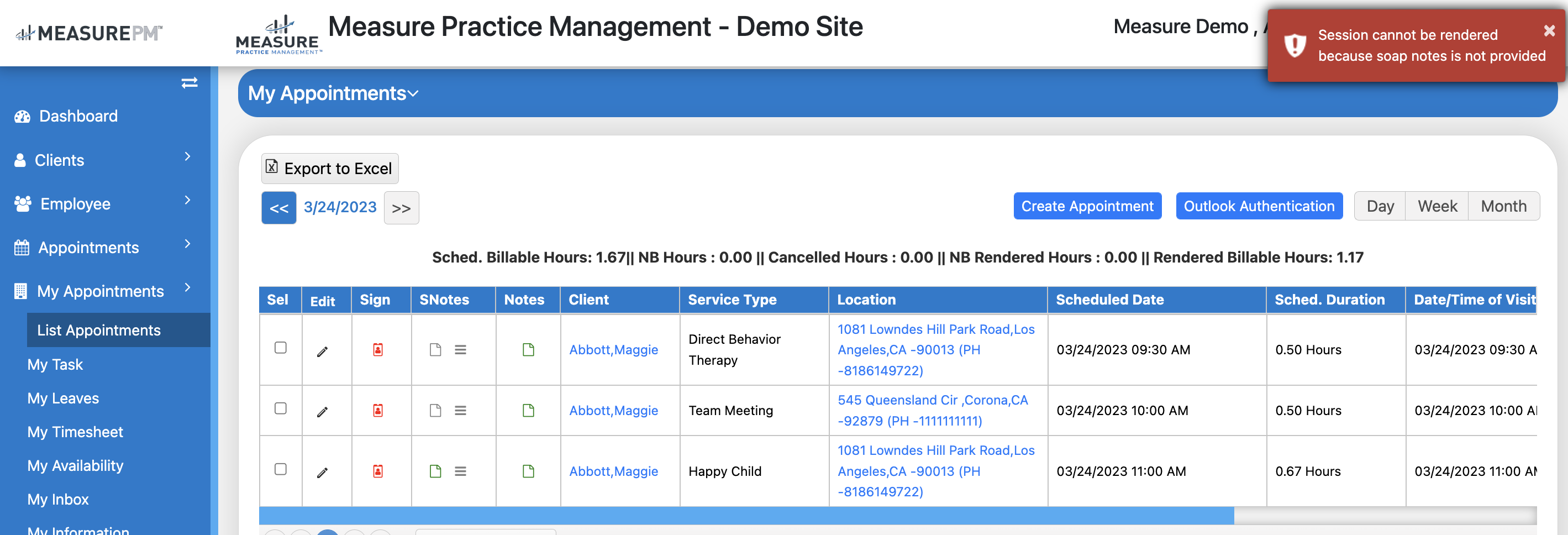Open Abbott,Maggie link in Team Meeting row
Image resolution: width=1568 pixels, height=535 pixels.
point(614,411)
